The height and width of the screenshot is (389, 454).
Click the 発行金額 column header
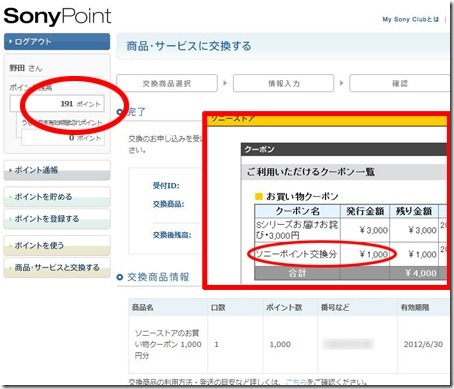(x=365, y=211)
